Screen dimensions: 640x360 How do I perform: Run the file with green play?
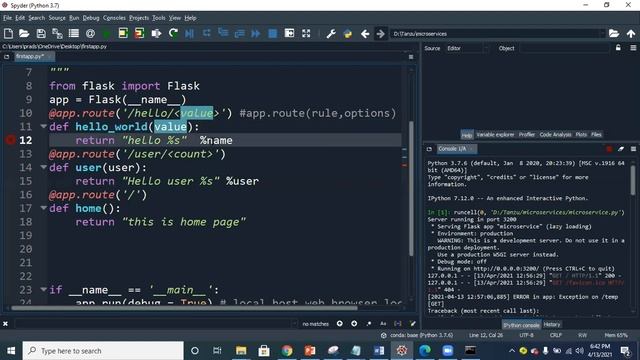[x=107, y=33]
